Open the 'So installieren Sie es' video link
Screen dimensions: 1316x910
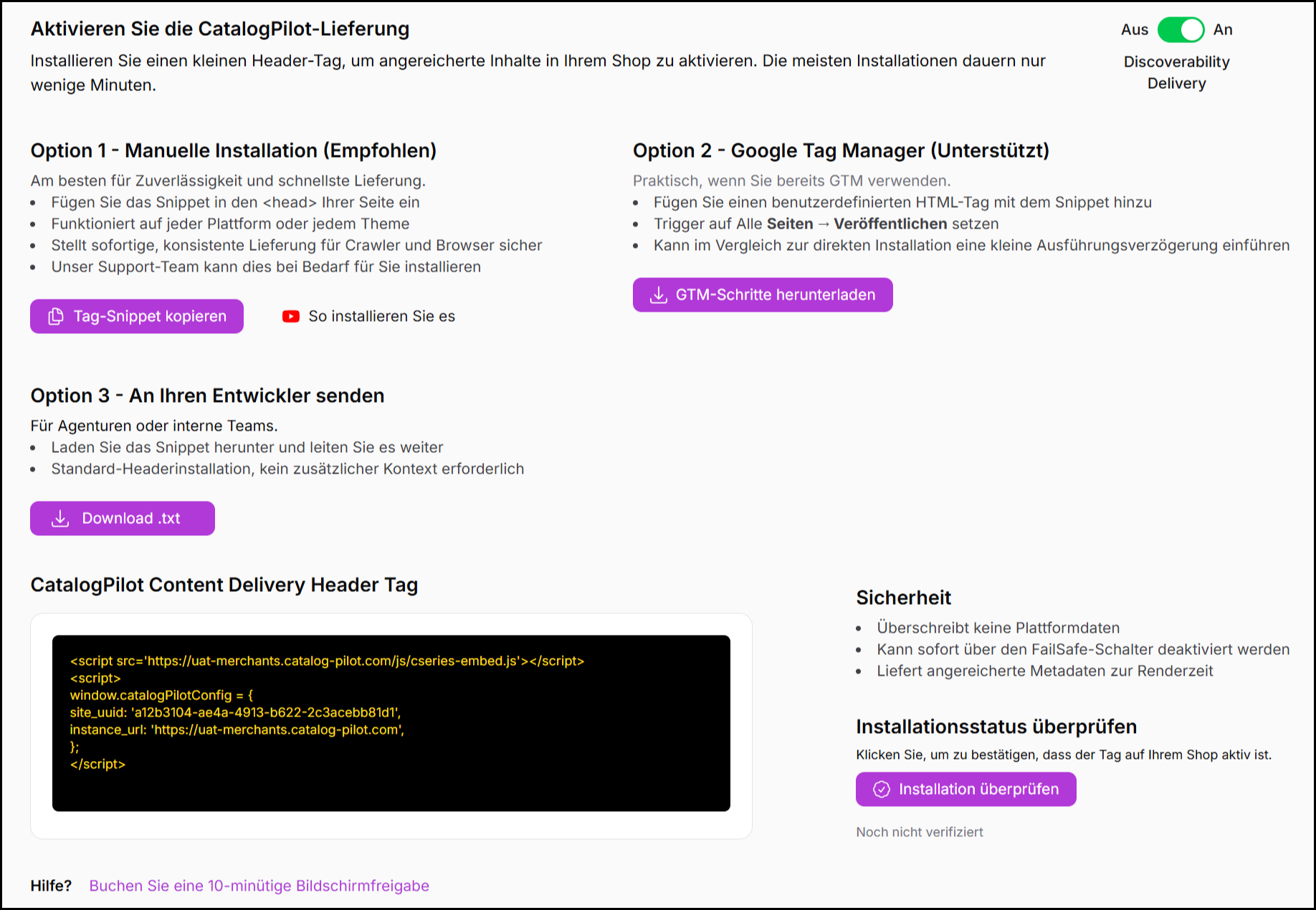pyautogui.click(x=381, y=317)
